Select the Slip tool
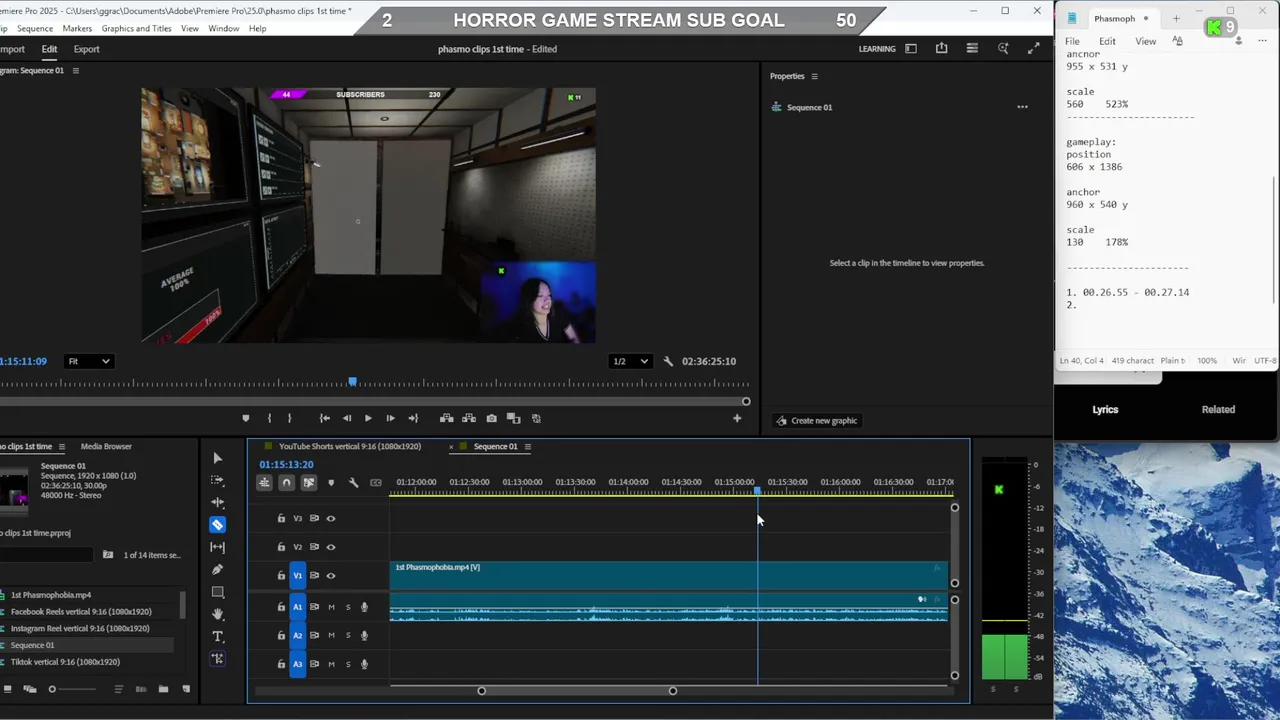Viewport: 1280px width, 720px height. (x=217, y=547)
